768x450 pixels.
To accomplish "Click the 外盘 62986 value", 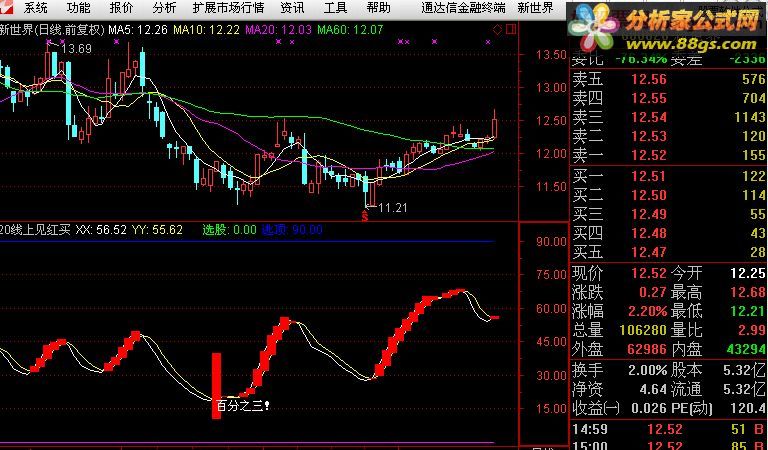I will pos(647,350).
